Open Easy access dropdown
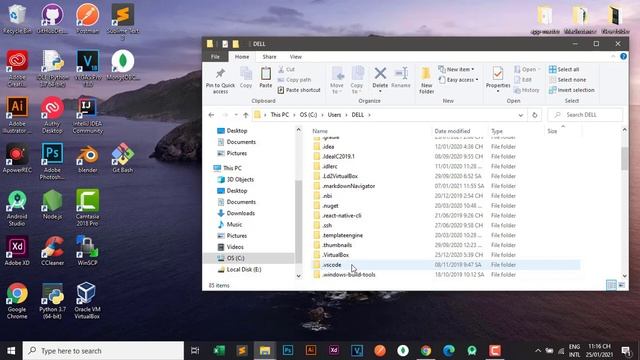 pyautogui.click(x=458, y=80)
